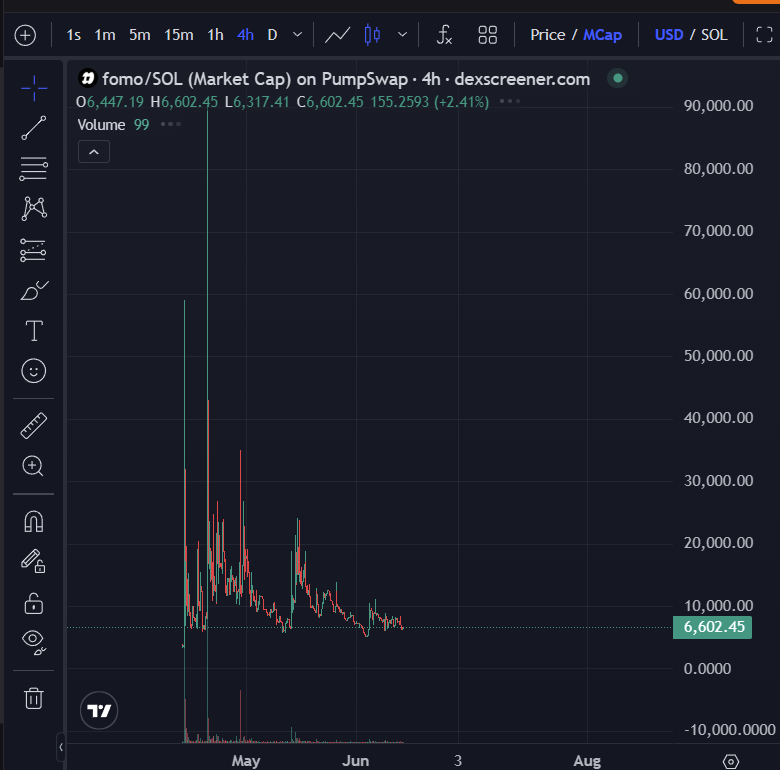
Task: Collapse the left drawing toolbar
Action: point(61,747)
